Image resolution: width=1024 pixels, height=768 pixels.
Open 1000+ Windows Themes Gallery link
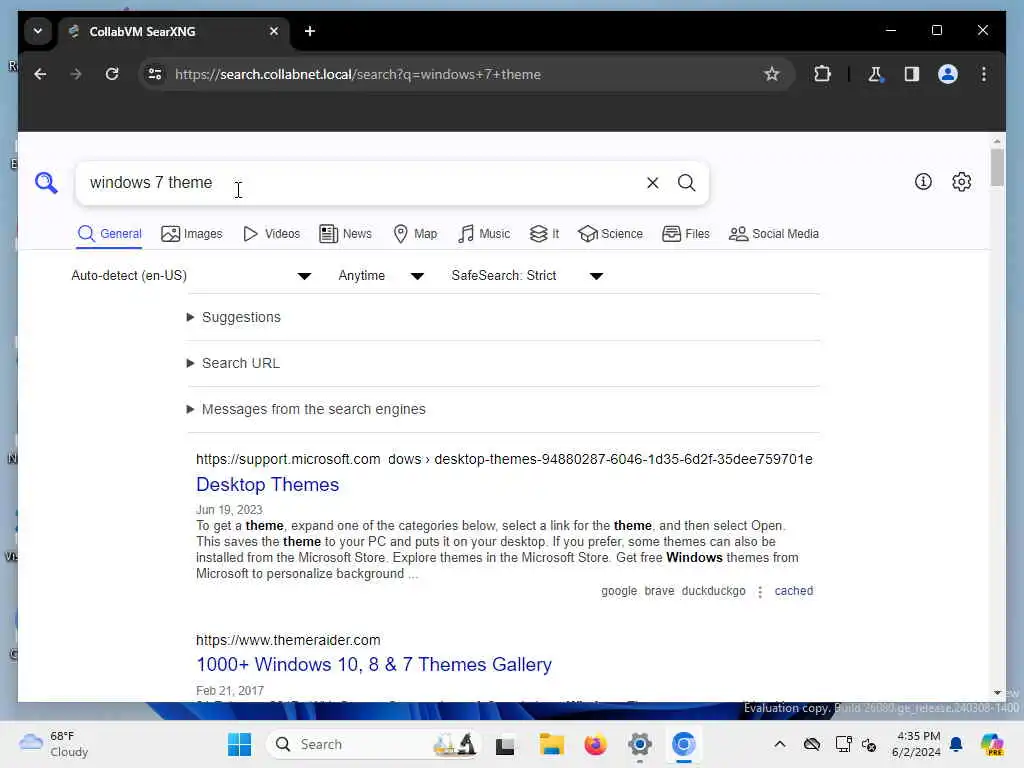coord(374,665)
